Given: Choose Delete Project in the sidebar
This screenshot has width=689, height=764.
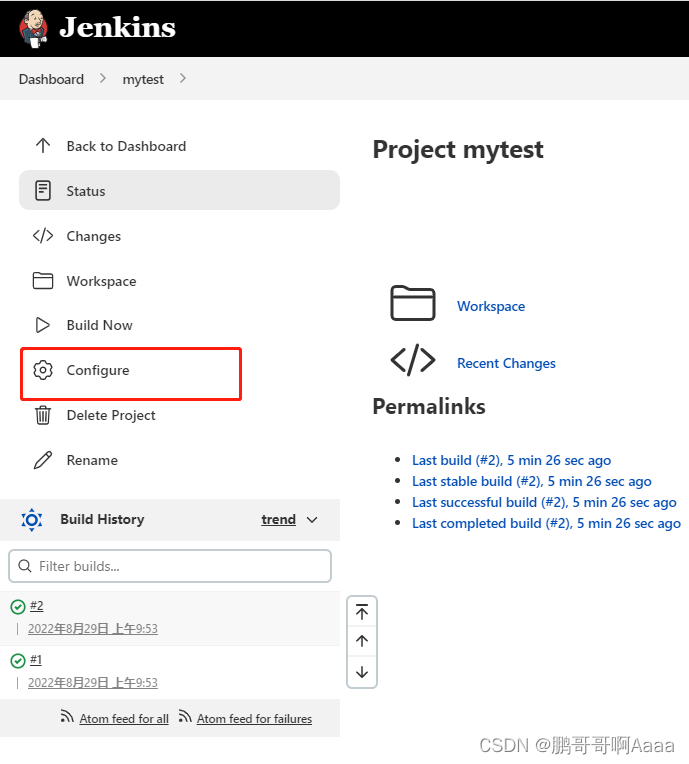Looking at the screenshot, I should pyautogui.click(x=111, y=415).
